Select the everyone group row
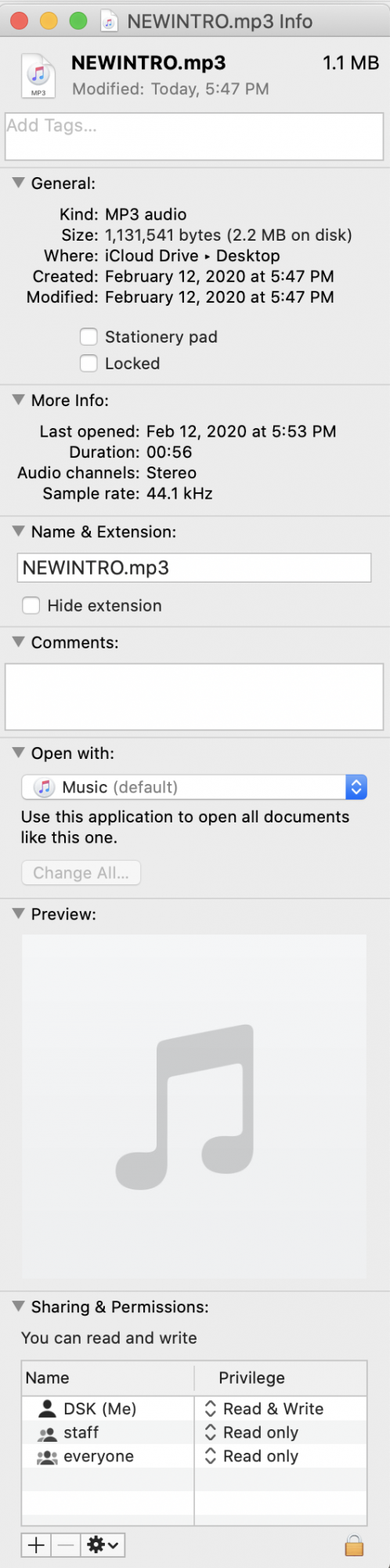Image resolution: width=390 pixels, height=1568 pixels. tap(194, 1456)
